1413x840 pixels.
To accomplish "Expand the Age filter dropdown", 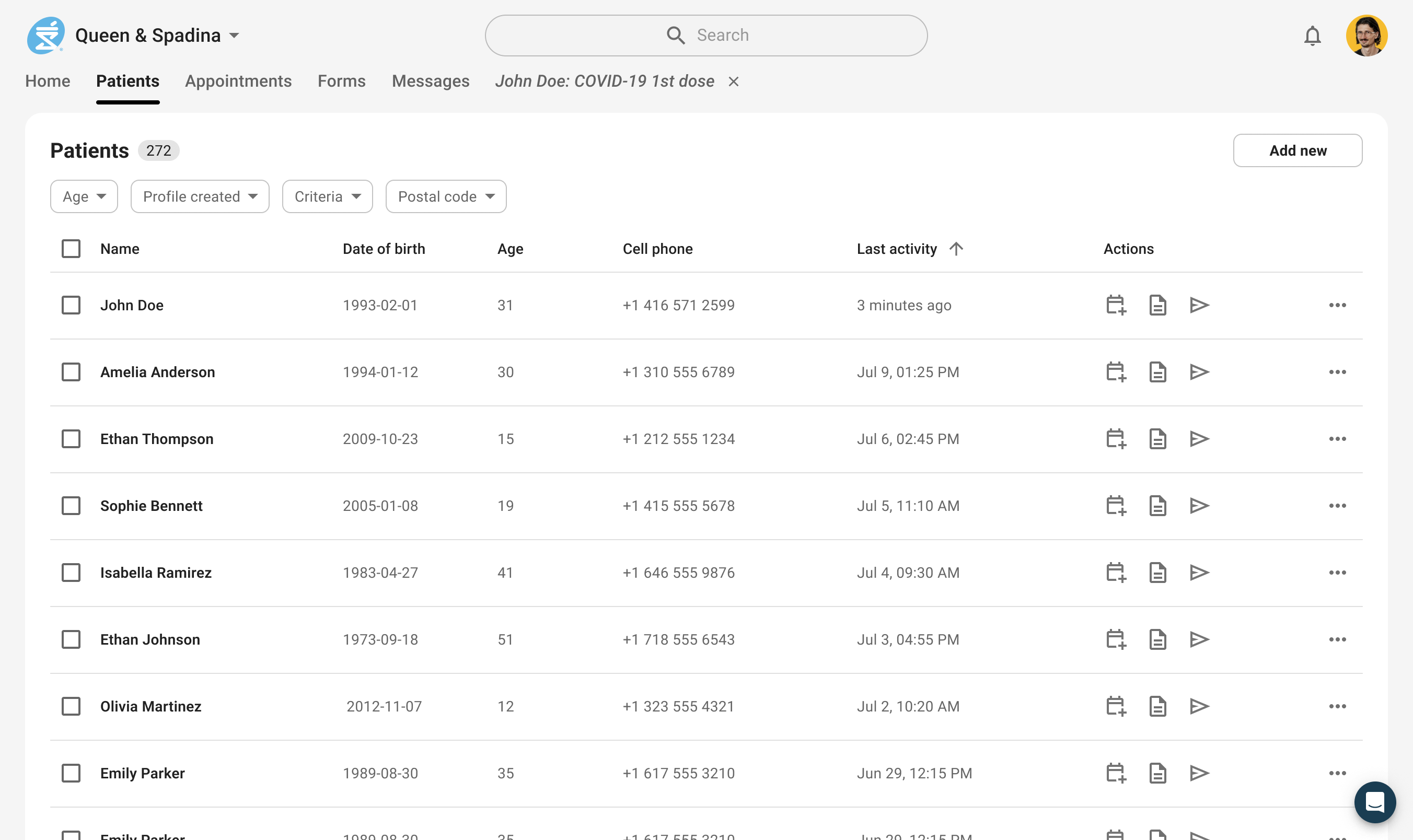I will 84,196.
